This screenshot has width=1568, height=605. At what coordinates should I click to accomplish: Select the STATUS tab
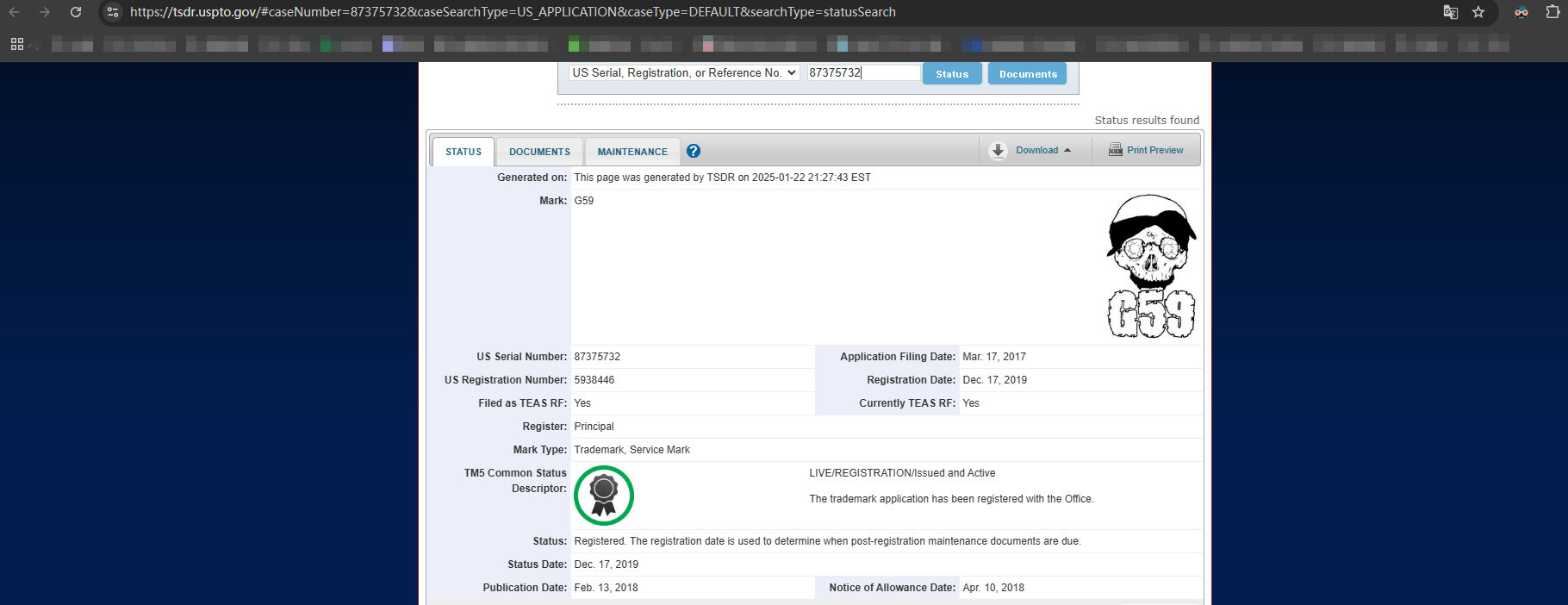pos(464,152)
